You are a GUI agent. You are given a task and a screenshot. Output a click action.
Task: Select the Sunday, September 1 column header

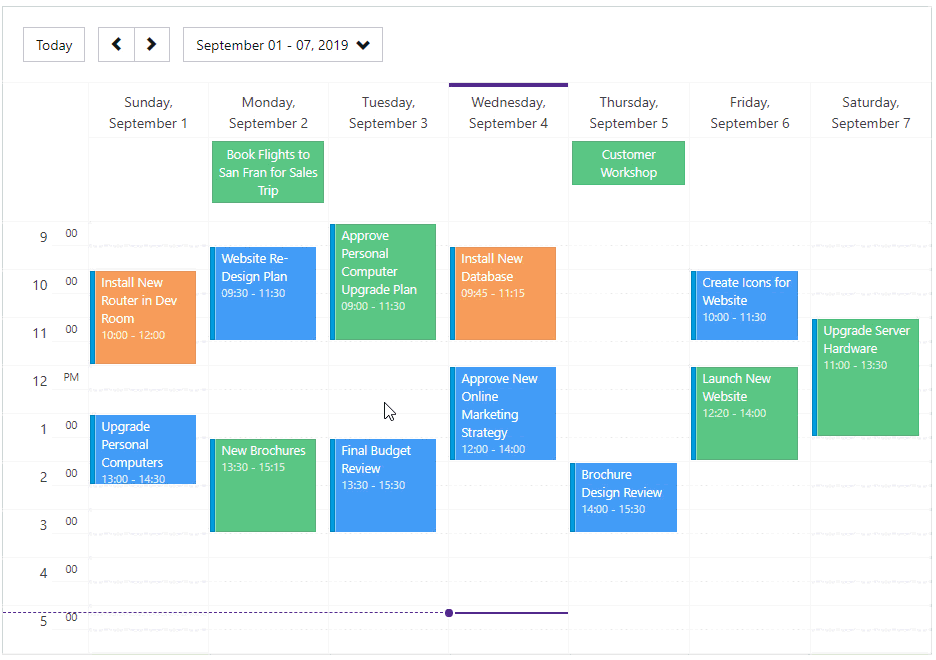pos(148,113)
